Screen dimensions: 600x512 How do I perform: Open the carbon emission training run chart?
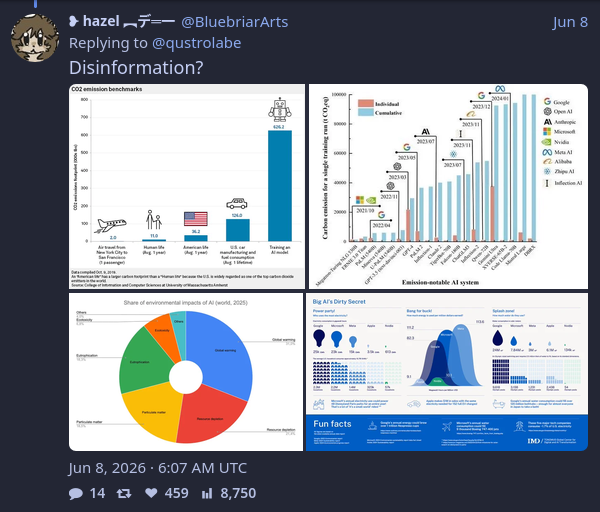[448, 186]
